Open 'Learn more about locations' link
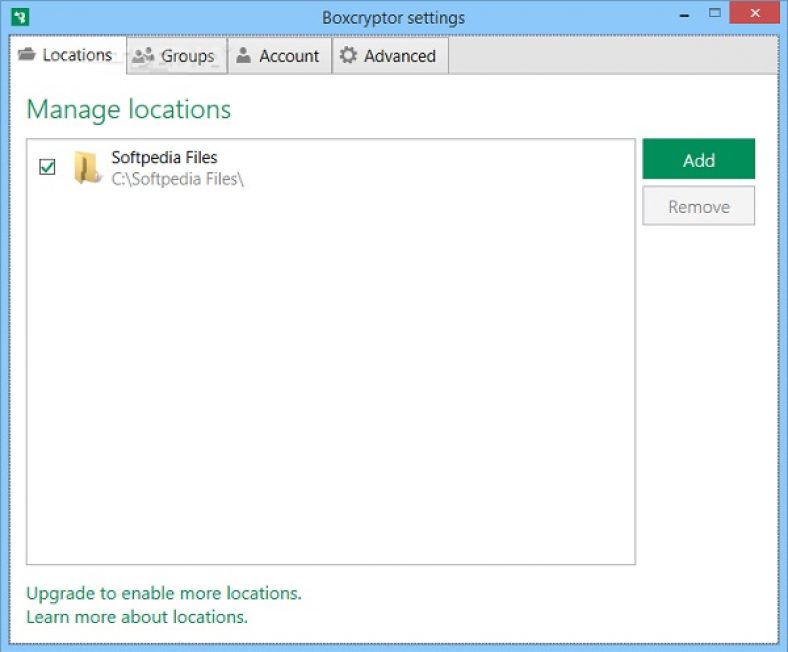788x652 pixels. pyautogui.click(x=137, y=617)
